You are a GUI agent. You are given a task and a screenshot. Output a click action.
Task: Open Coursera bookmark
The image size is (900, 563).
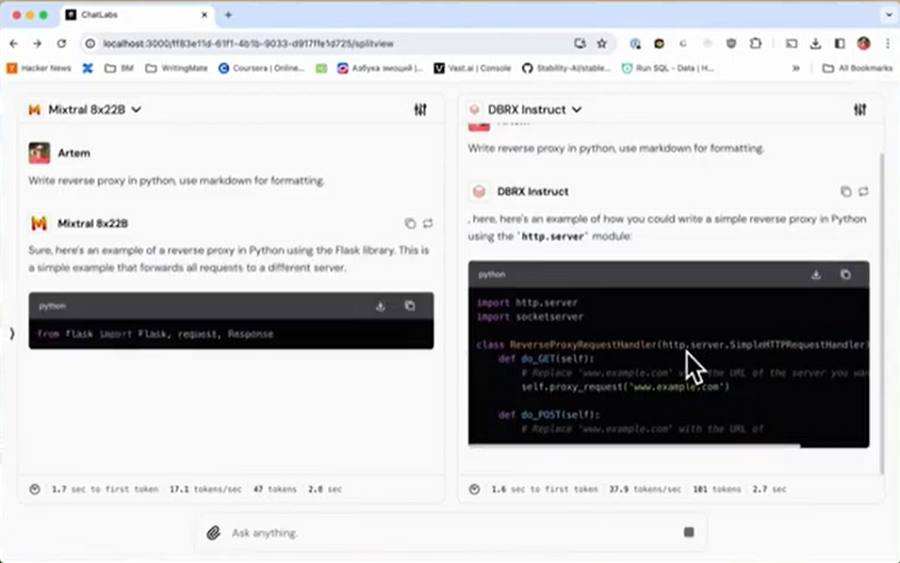pos(261,68)
